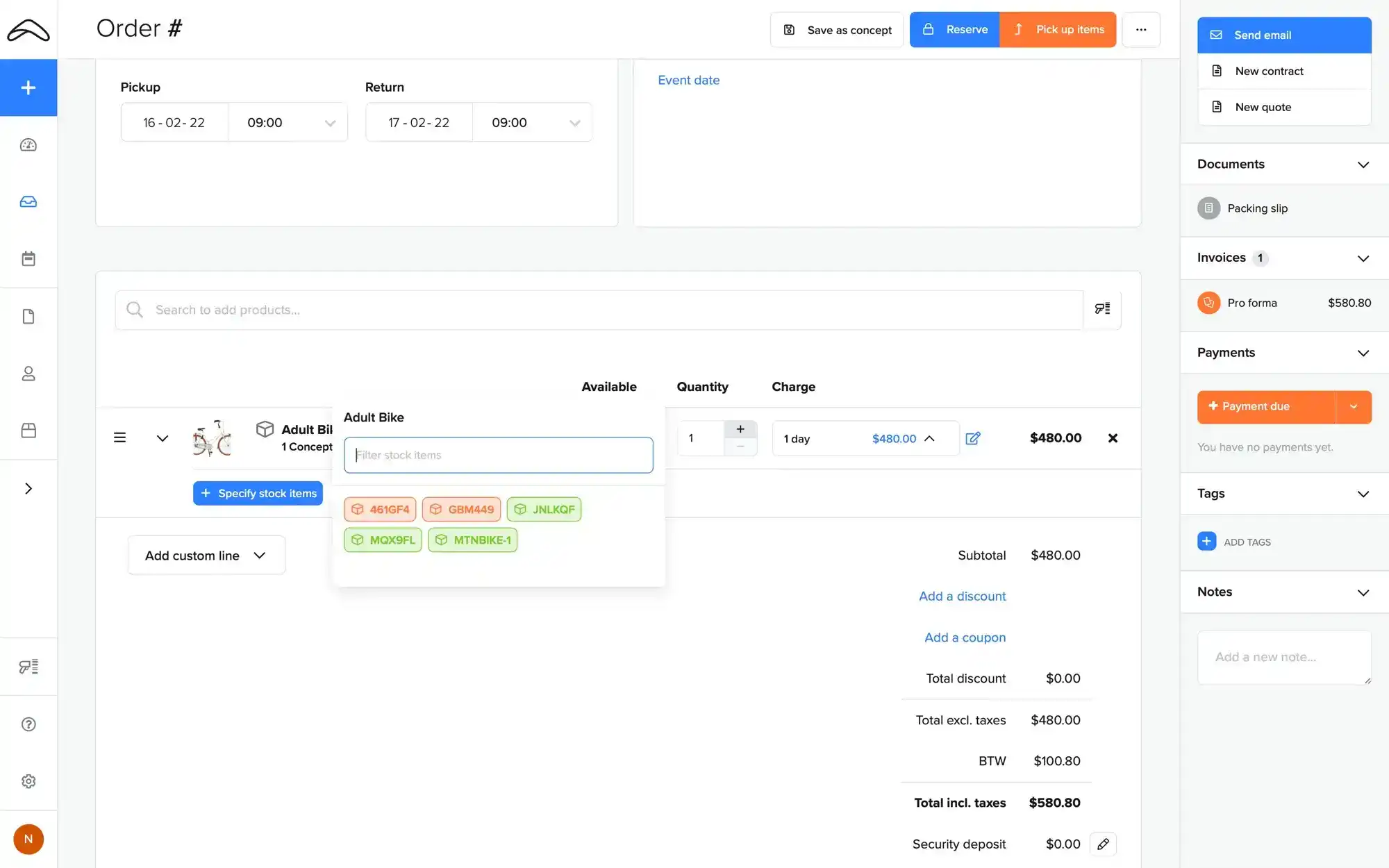This screenshot has height=868, width=1389.
Task: Open the edit pencil next to Security deposit
Action: (1104, 844)
